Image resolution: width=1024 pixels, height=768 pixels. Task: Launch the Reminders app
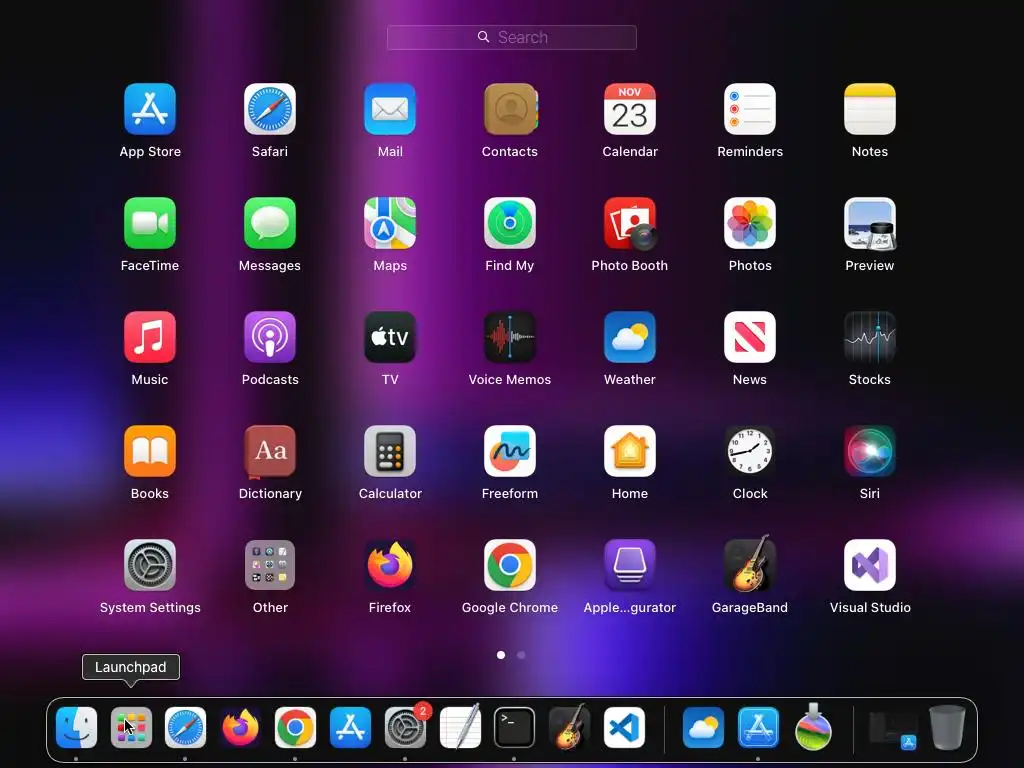click(x=750, y=109)
